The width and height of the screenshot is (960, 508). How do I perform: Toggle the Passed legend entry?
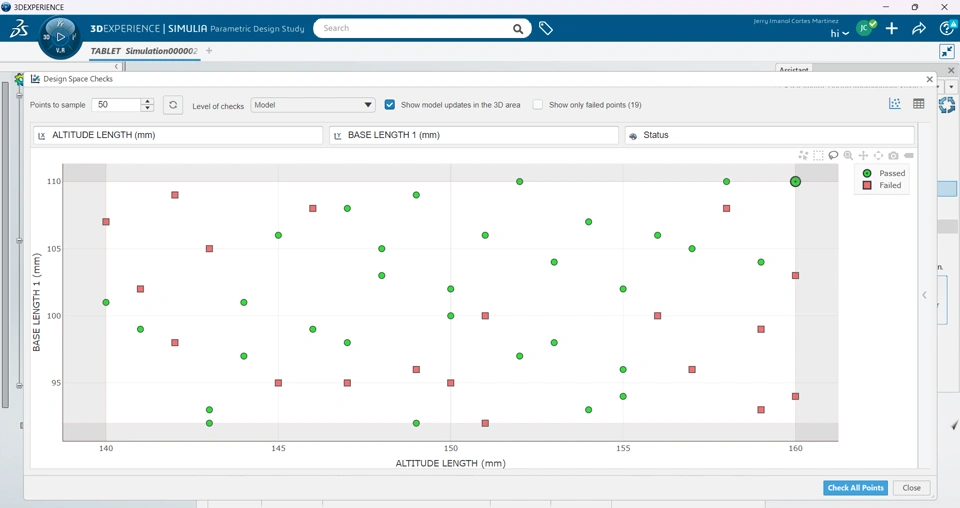tap(882, 173)
